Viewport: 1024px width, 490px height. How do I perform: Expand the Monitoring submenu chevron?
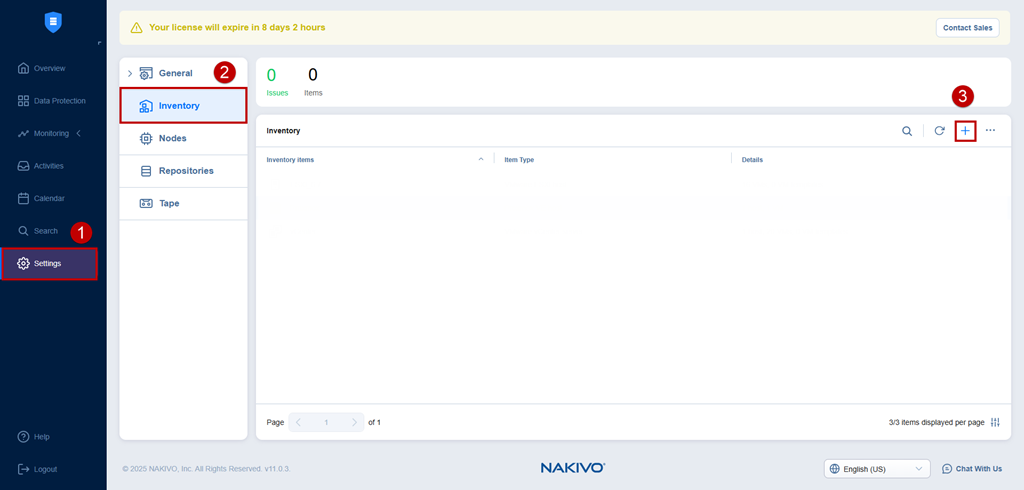(x=79, y=133)
